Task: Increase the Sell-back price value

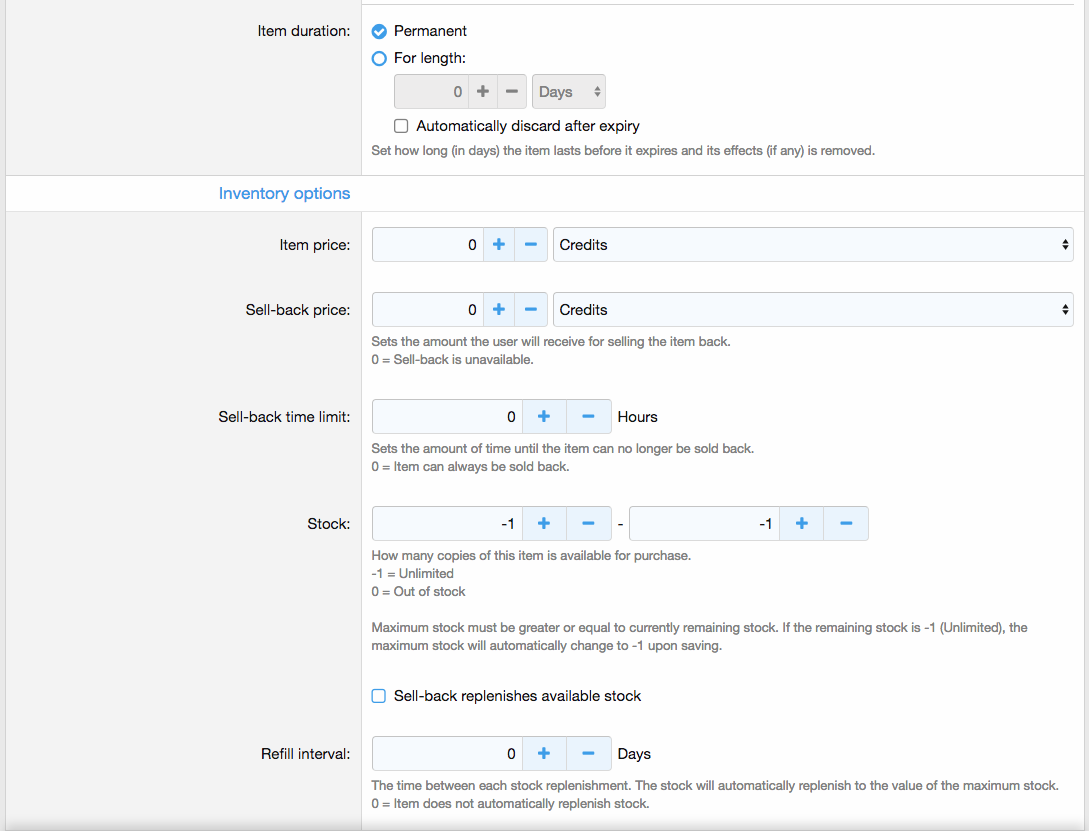Action: [x=499, y=310]
